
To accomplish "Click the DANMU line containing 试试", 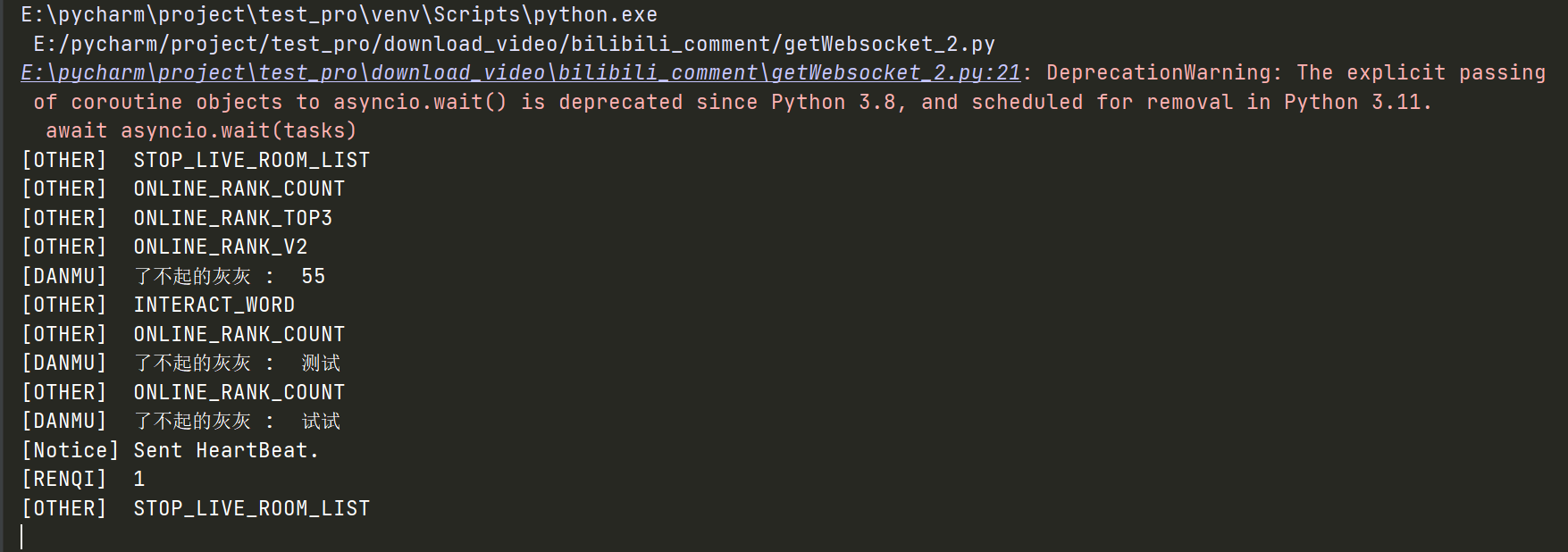I will tap(180, 422).
